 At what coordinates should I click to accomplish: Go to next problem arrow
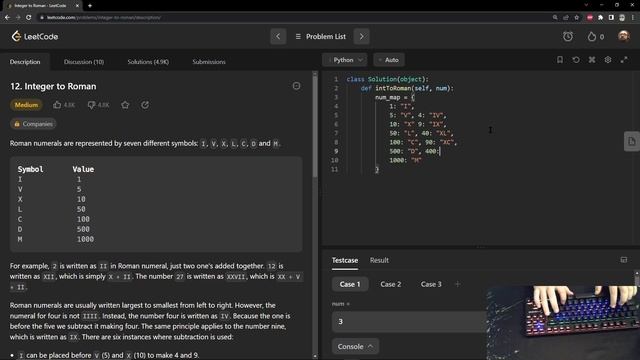pos(361,37)
